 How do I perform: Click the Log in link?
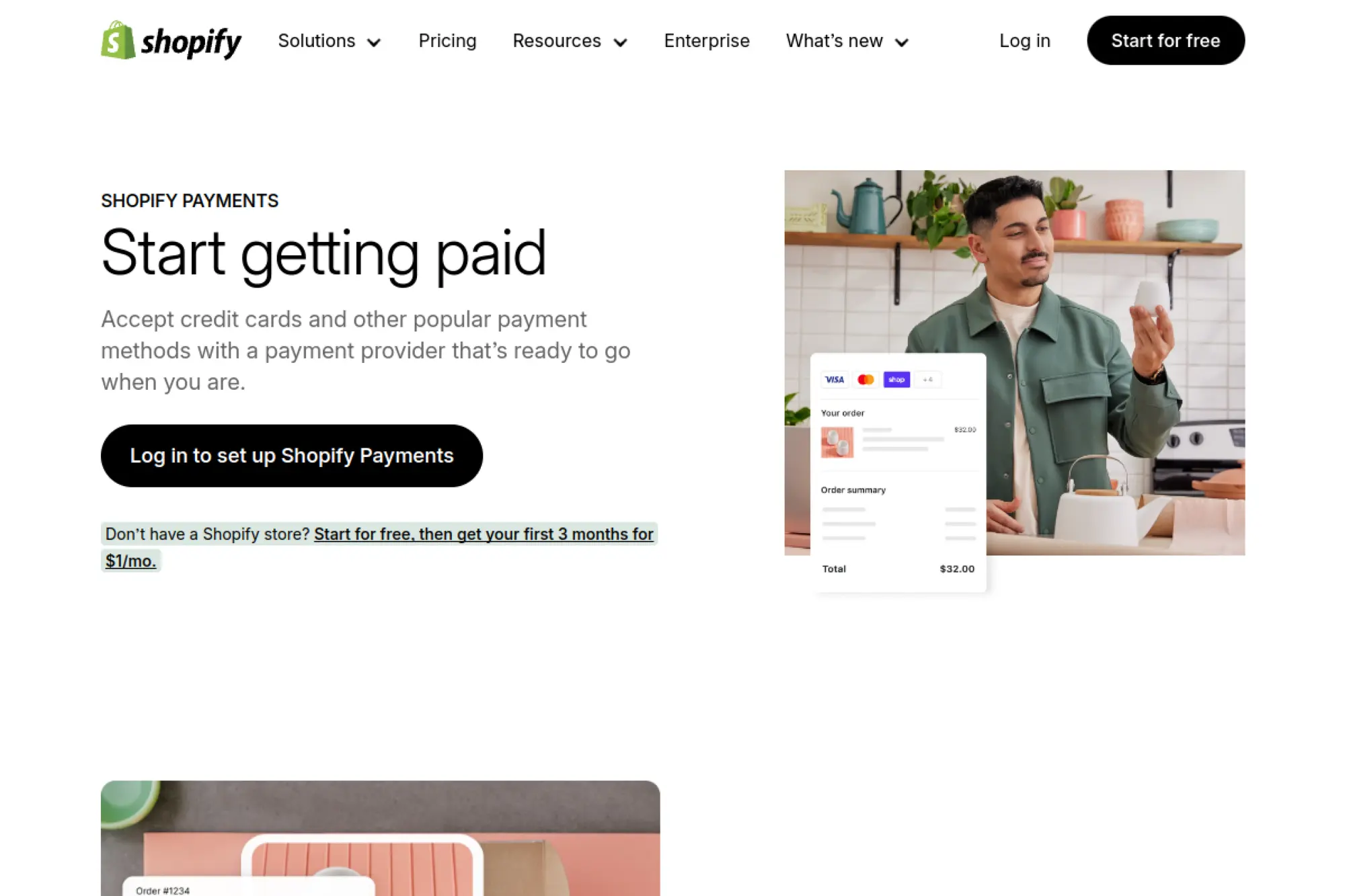point(1024,41)
